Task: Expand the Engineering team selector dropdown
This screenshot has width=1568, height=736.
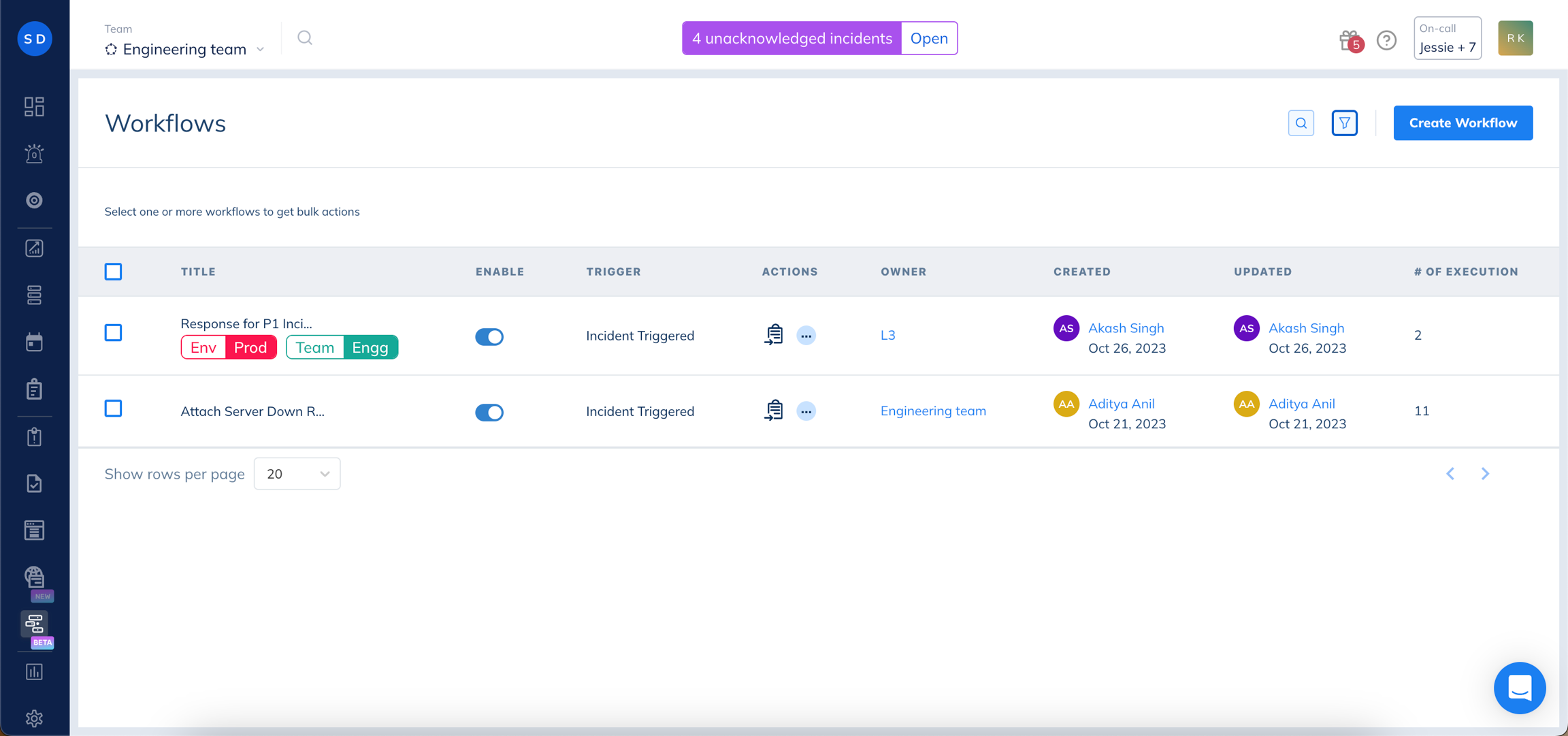Action: (x=185, y=49)
